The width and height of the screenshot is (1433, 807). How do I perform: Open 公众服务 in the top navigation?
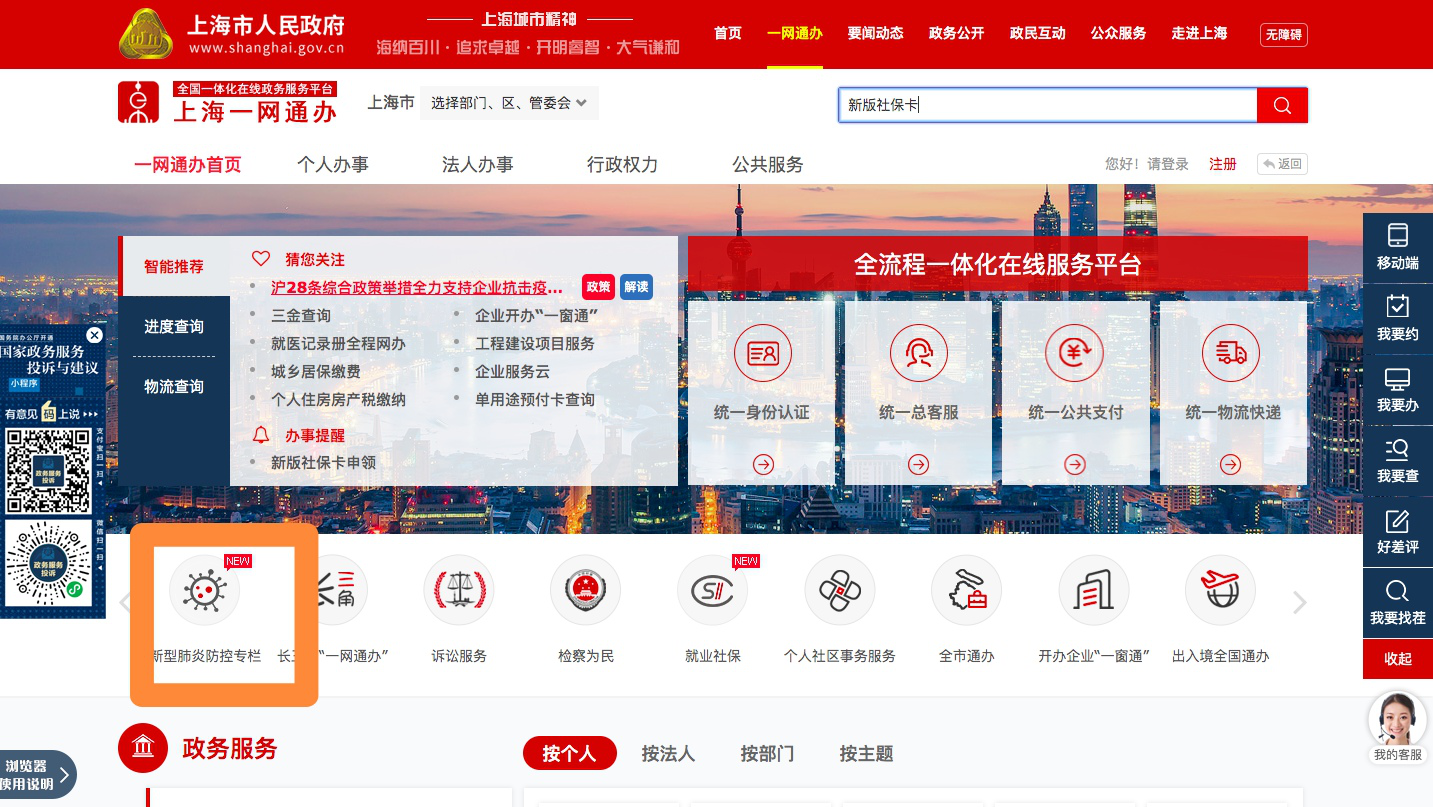[1118, 33]
